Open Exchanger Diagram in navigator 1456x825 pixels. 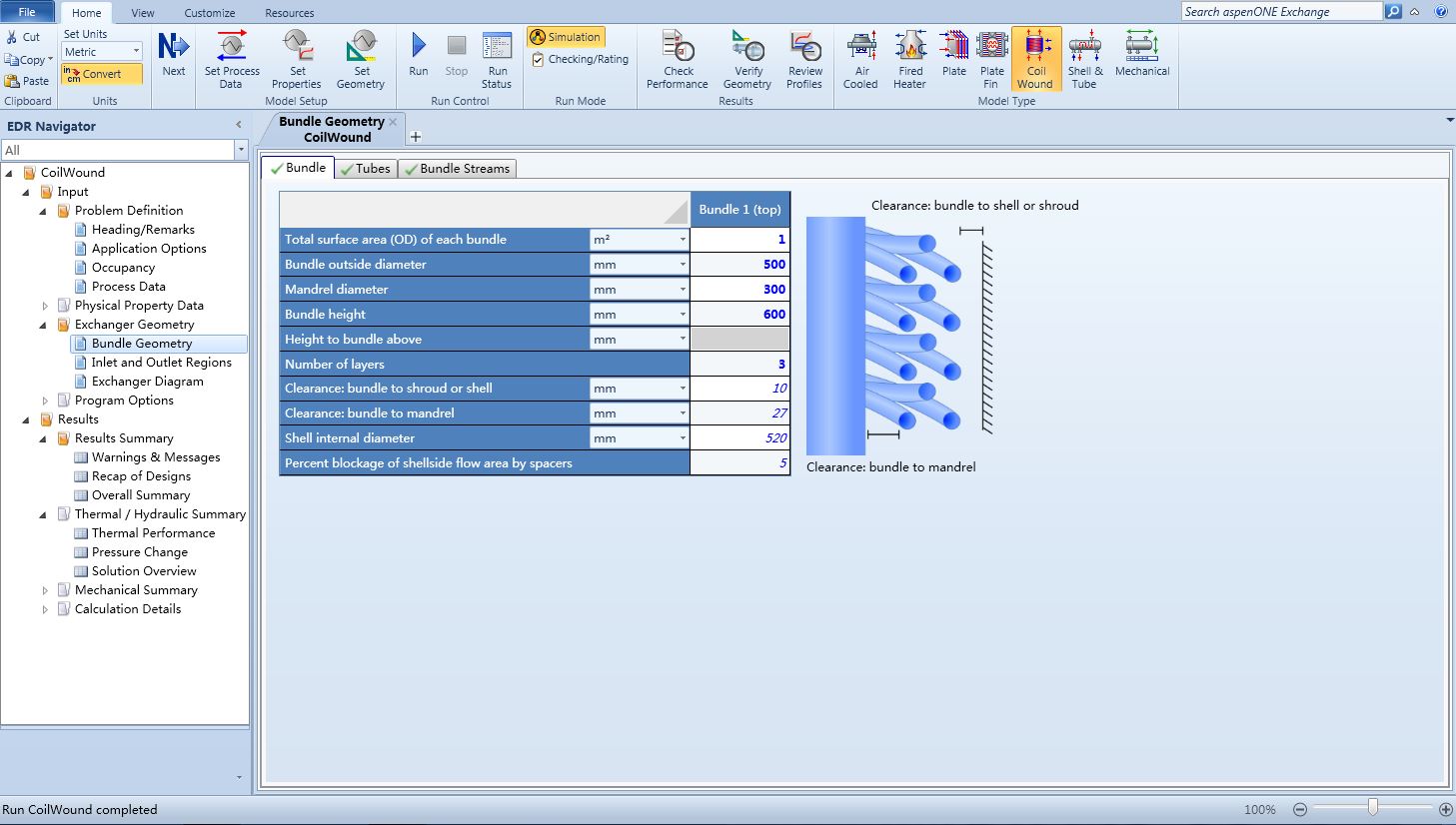coord(148,382)
